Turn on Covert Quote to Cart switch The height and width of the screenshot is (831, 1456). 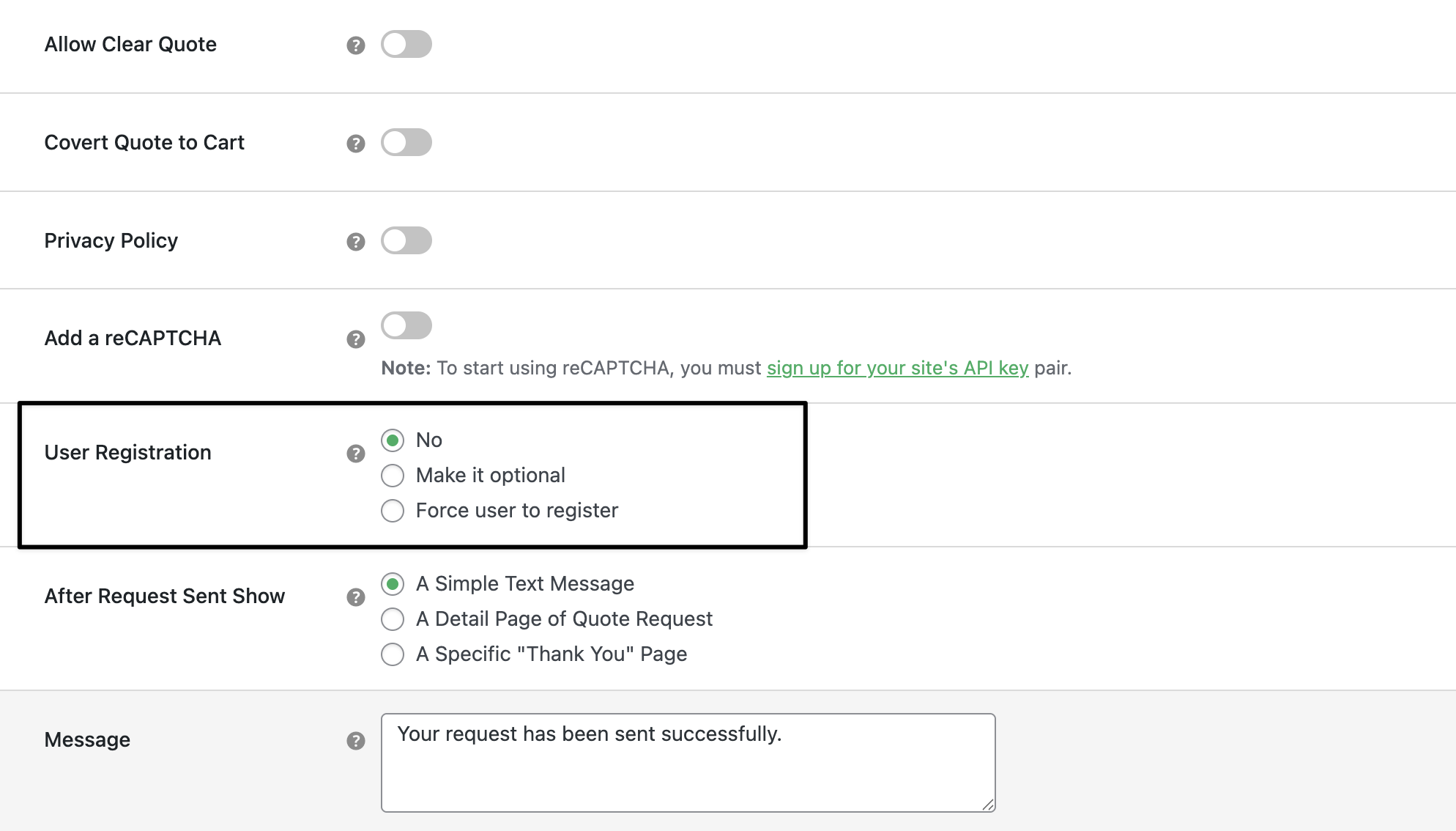pos(406,142)
